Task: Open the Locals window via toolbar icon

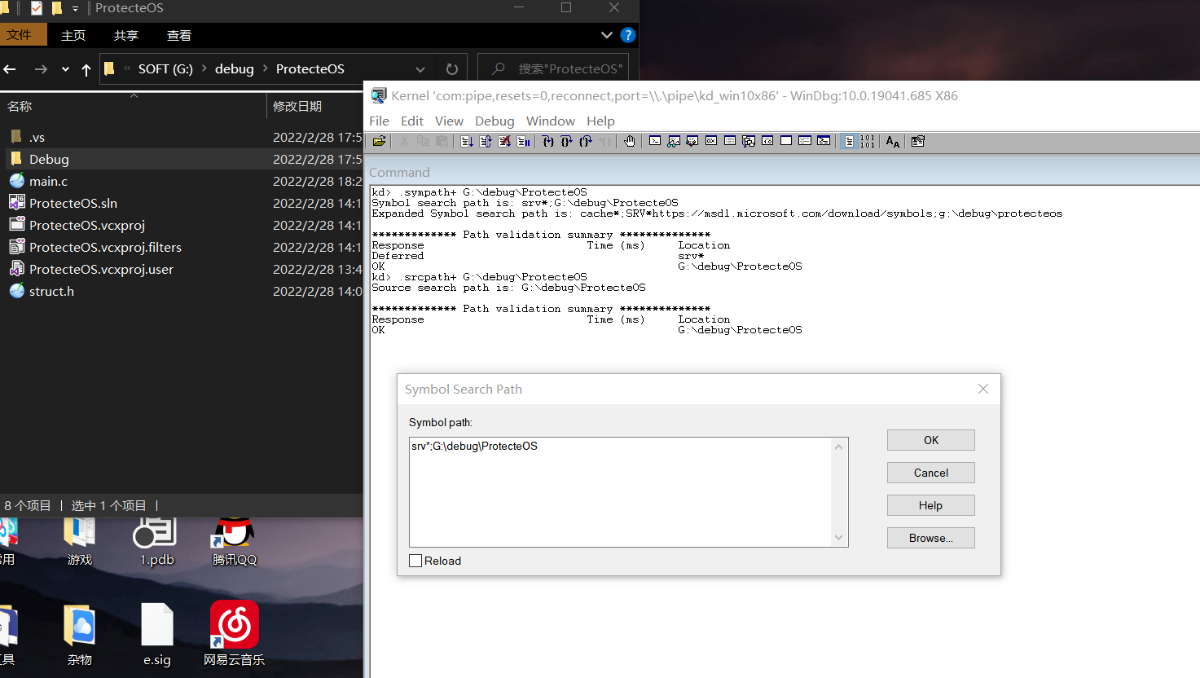Action: point(692,141)
